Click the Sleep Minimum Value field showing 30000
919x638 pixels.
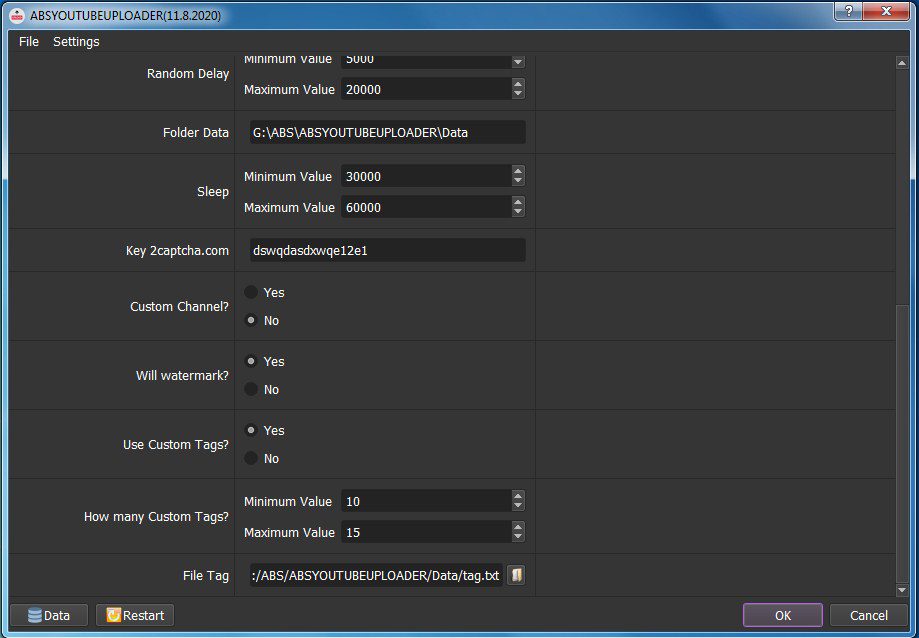coord(426,176)
